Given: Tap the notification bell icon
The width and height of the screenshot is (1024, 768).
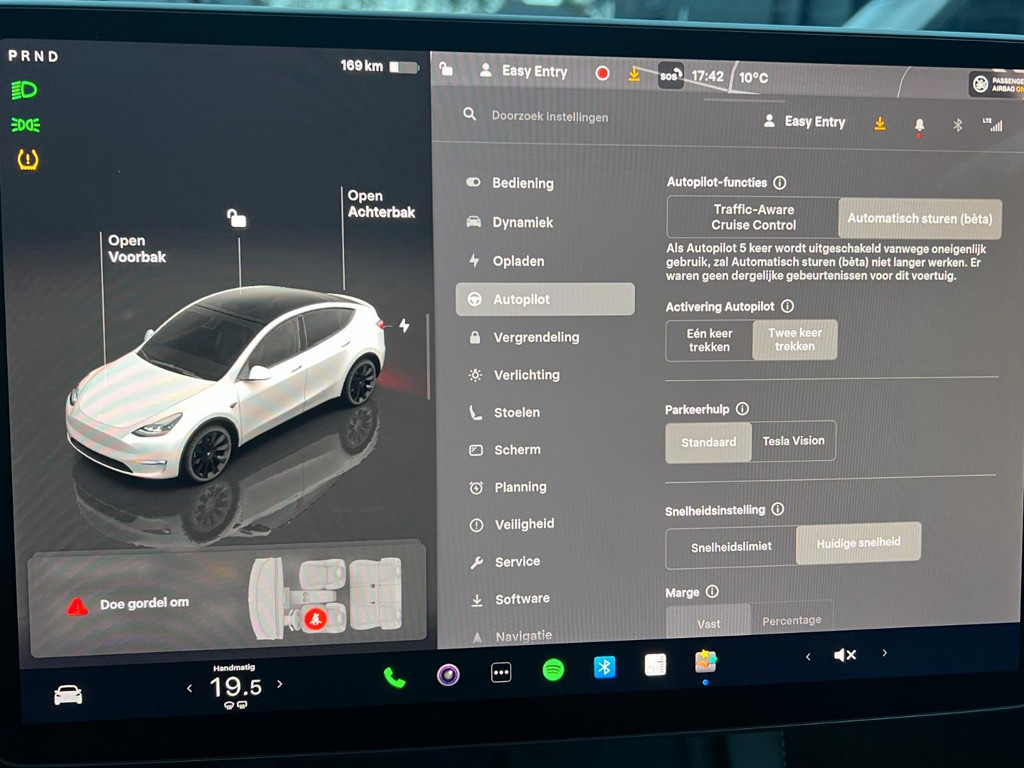Looking at the screenshot, I should click(919, 123).
